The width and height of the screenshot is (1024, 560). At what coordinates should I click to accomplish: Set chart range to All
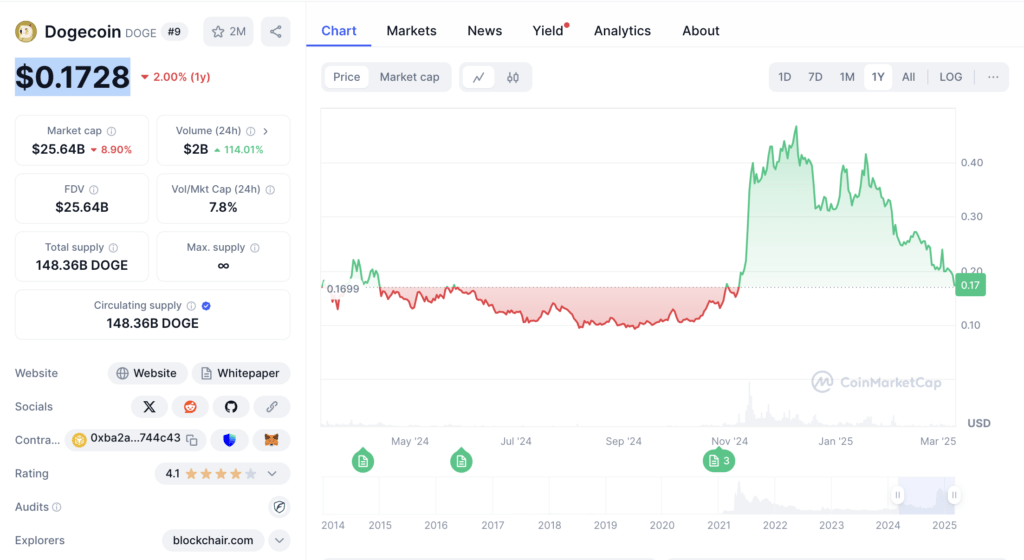[908, 77]
